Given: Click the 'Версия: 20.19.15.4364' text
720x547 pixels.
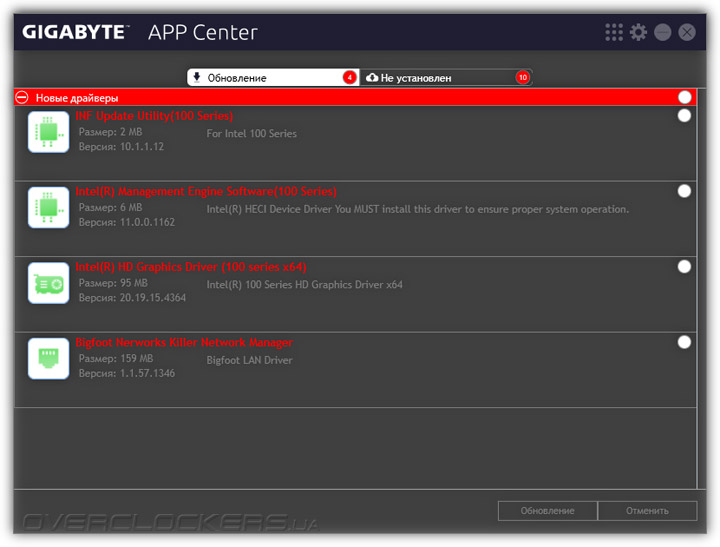Looking at the screenshot, I should tap(132, 298).
